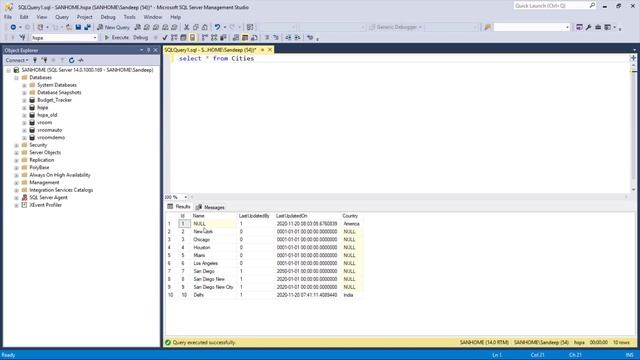Click the Quick Launch search magnifier
The image size is (640, 360).
click(x=592, y=5)
